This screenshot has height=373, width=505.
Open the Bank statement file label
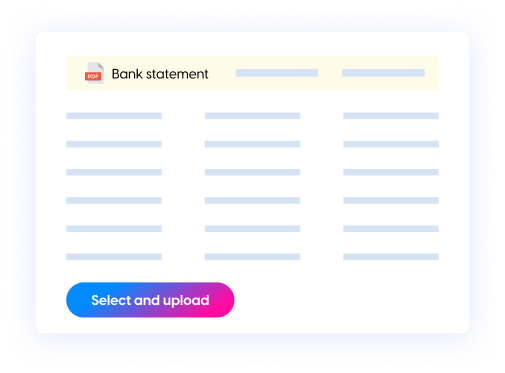pyautogui.click(x=160, y=74)
